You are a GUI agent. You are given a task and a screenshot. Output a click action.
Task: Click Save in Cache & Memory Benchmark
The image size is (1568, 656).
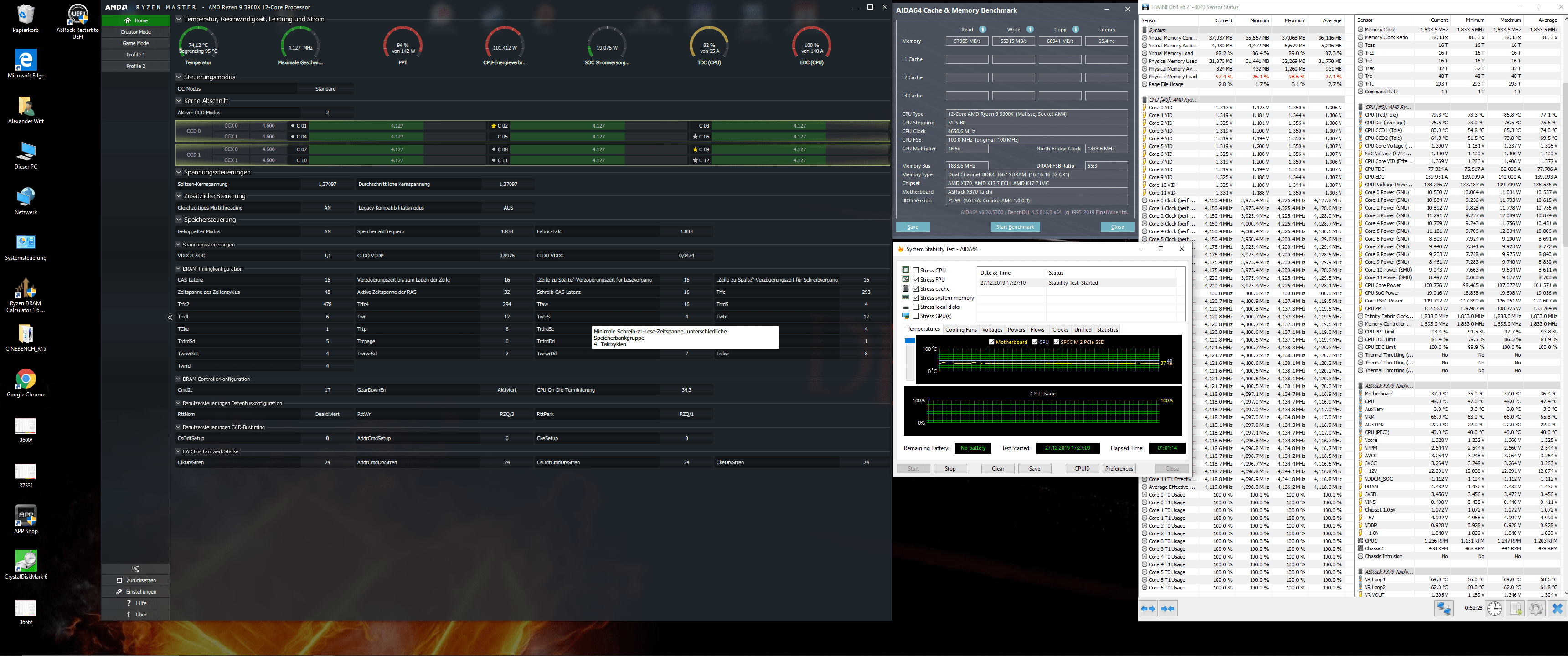click(913, 227)
